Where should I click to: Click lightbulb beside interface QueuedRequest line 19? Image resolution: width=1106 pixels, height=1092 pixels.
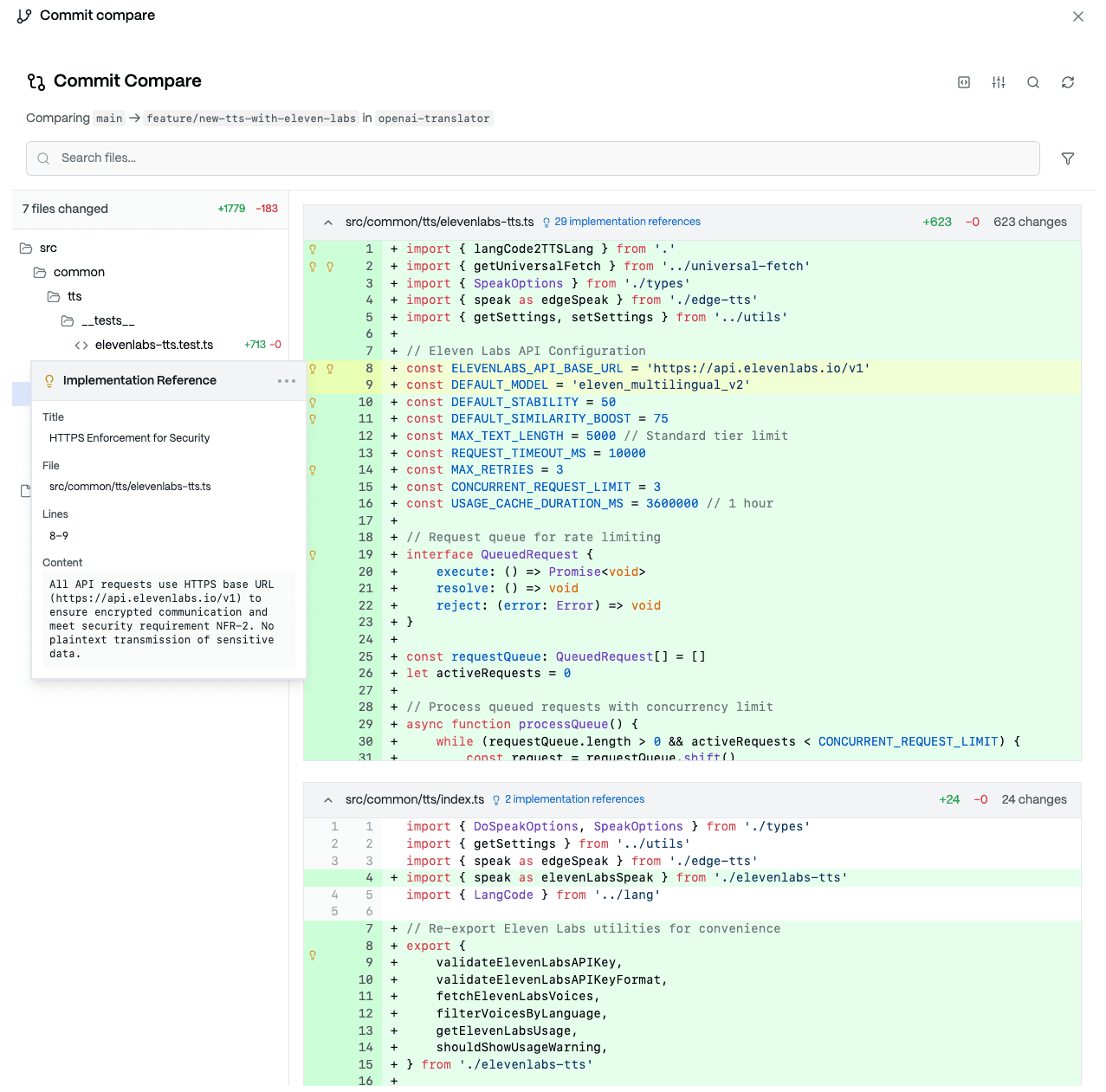[313, 555]
